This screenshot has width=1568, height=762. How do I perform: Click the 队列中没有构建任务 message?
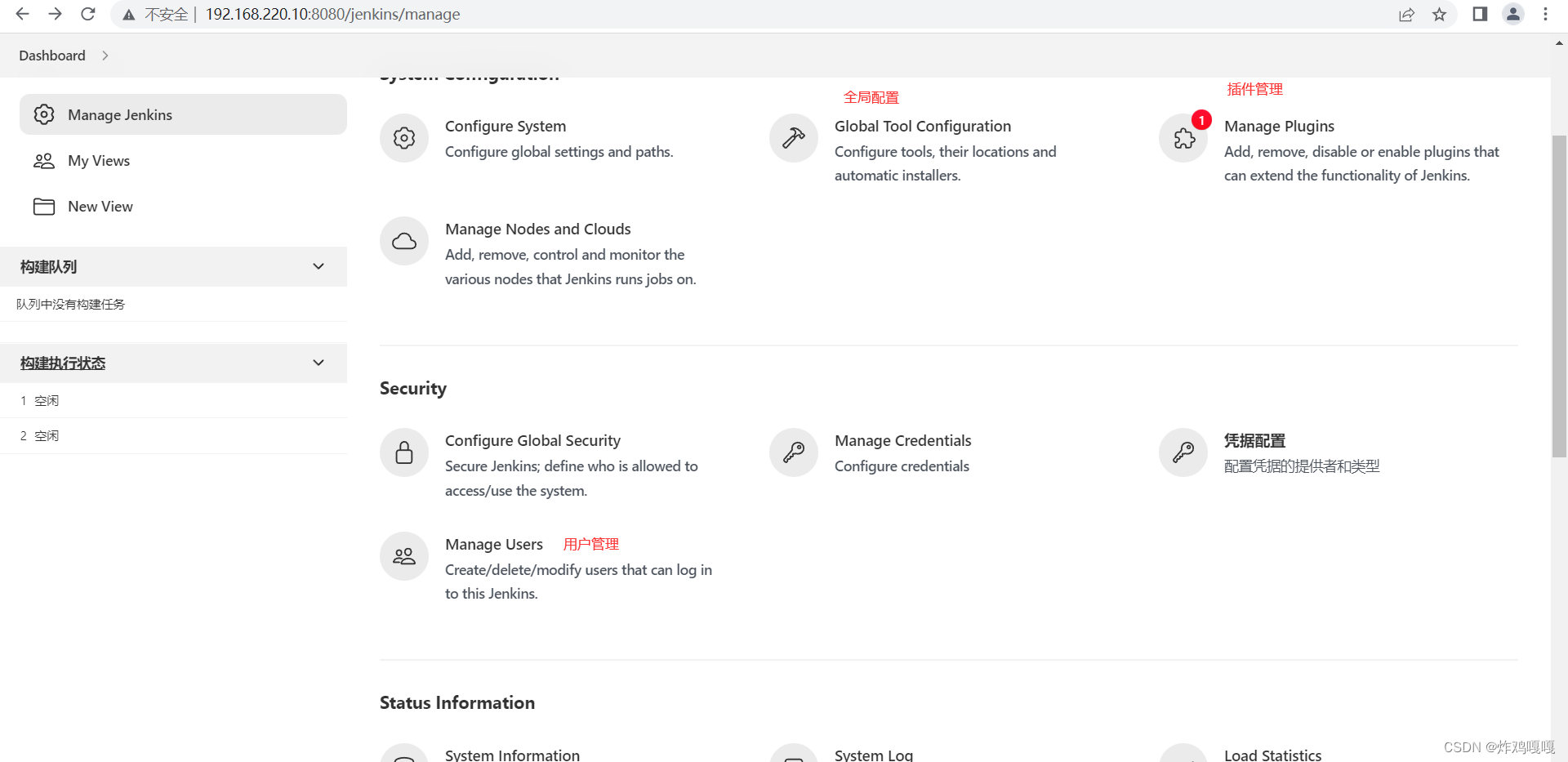(x=71, y=304)
